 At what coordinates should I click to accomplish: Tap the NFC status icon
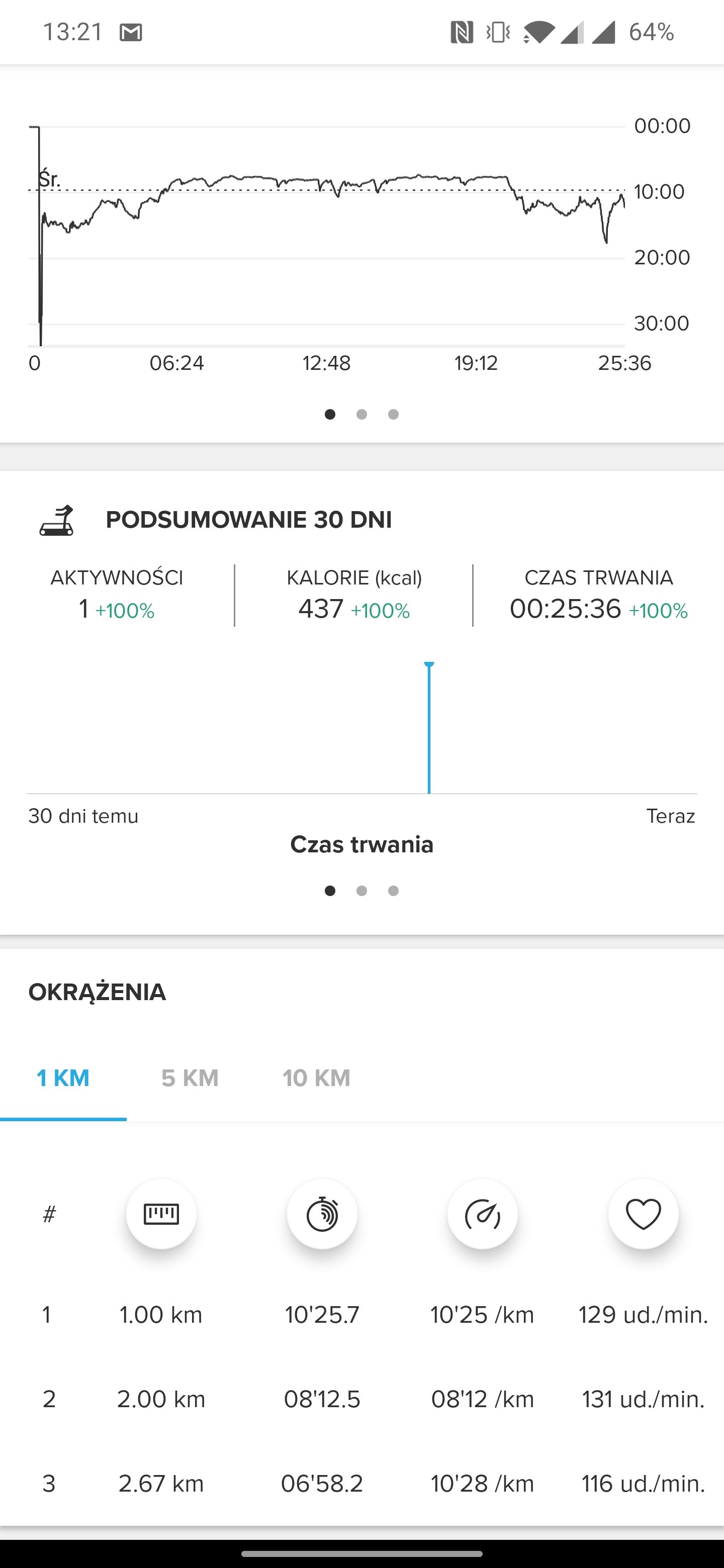(x=462, y=32)
